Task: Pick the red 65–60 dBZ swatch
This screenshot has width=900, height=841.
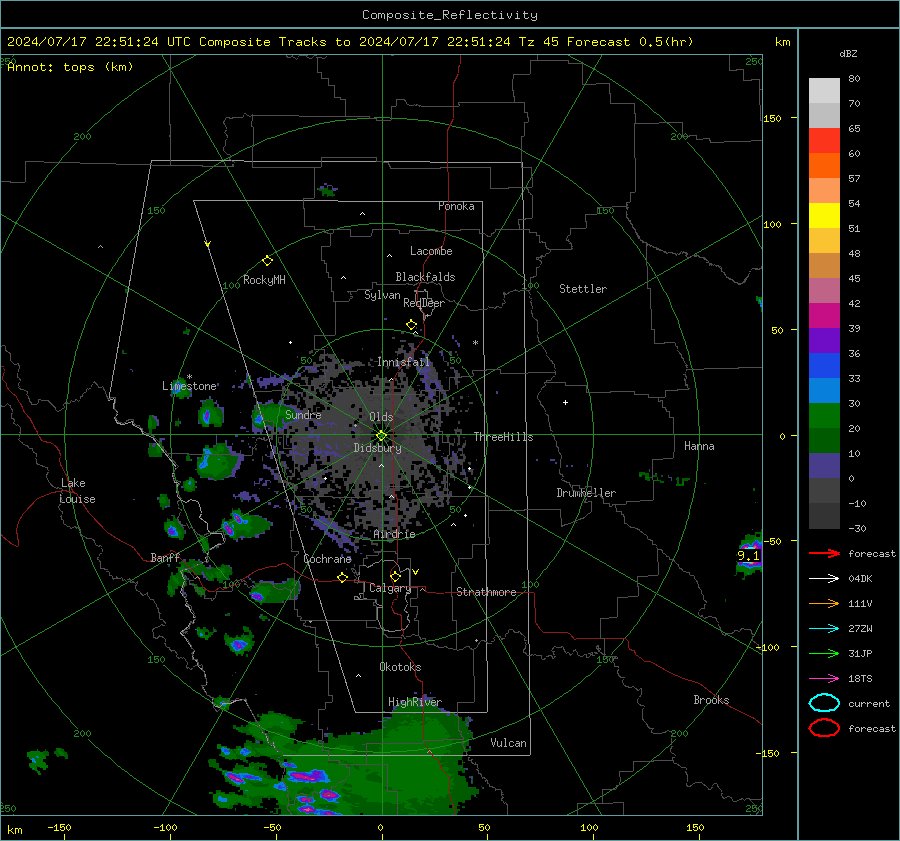Action: [824, 141]
